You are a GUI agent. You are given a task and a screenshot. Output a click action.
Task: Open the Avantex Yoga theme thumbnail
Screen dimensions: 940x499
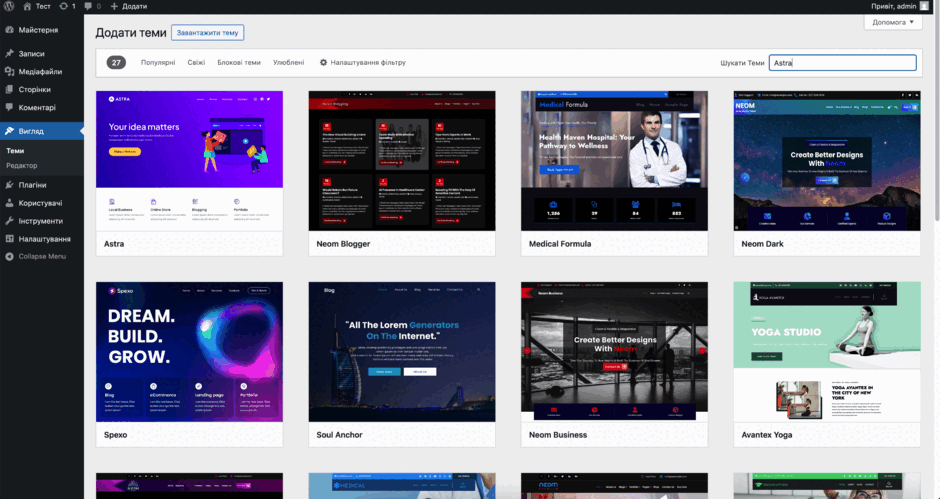point(827,352)
